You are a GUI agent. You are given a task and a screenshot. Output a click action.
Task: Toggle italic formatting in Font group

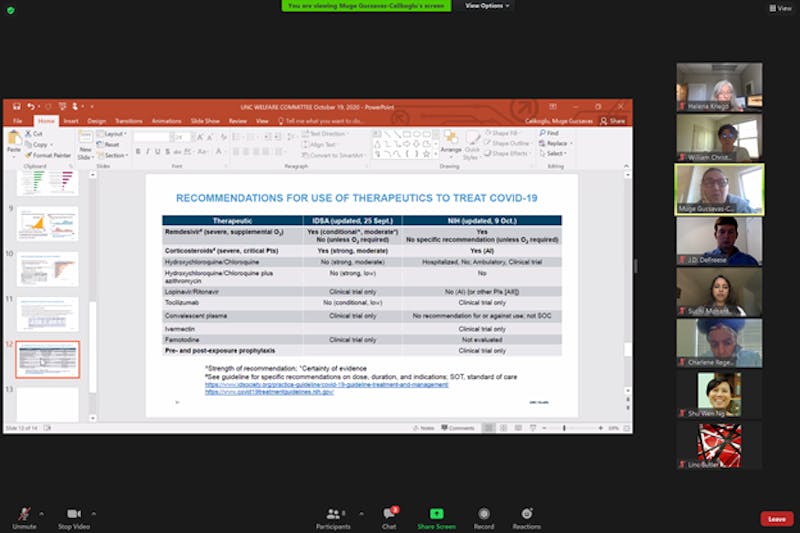click(x=148, y=152)
